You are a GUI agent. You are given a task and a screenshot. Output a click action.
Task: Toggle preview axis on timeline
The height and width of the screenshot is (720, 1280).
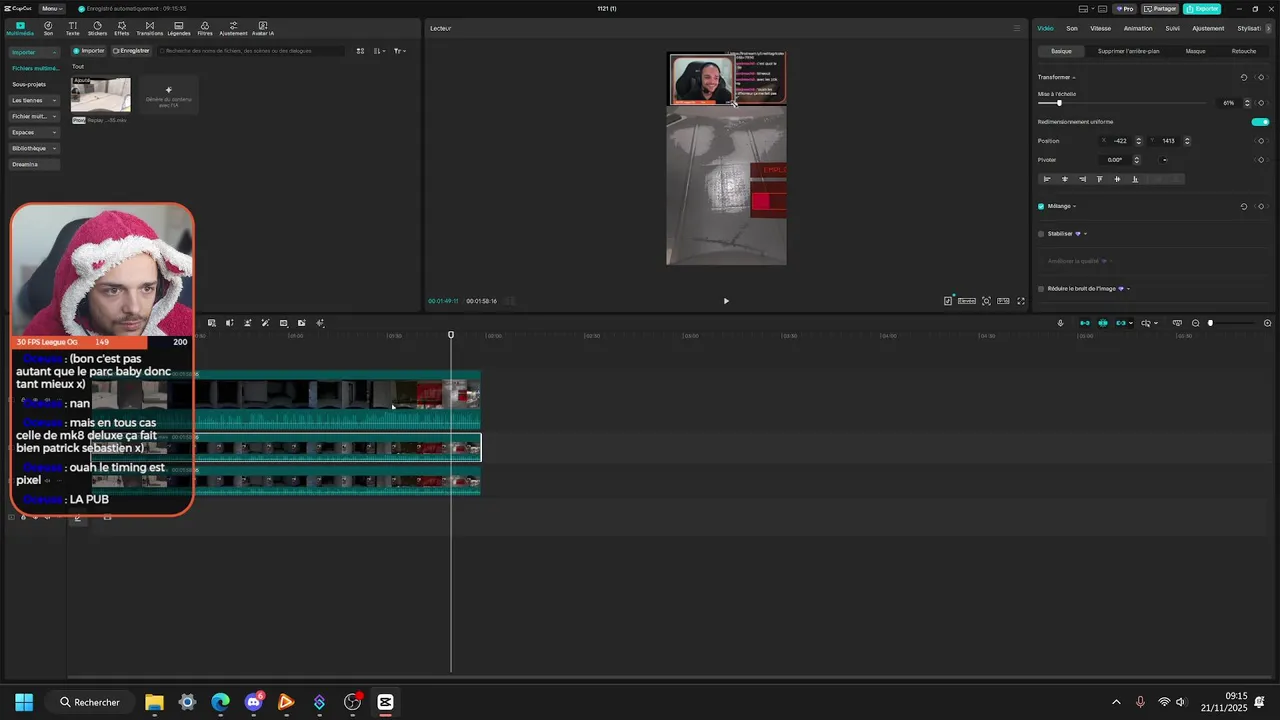[1146, 323]
